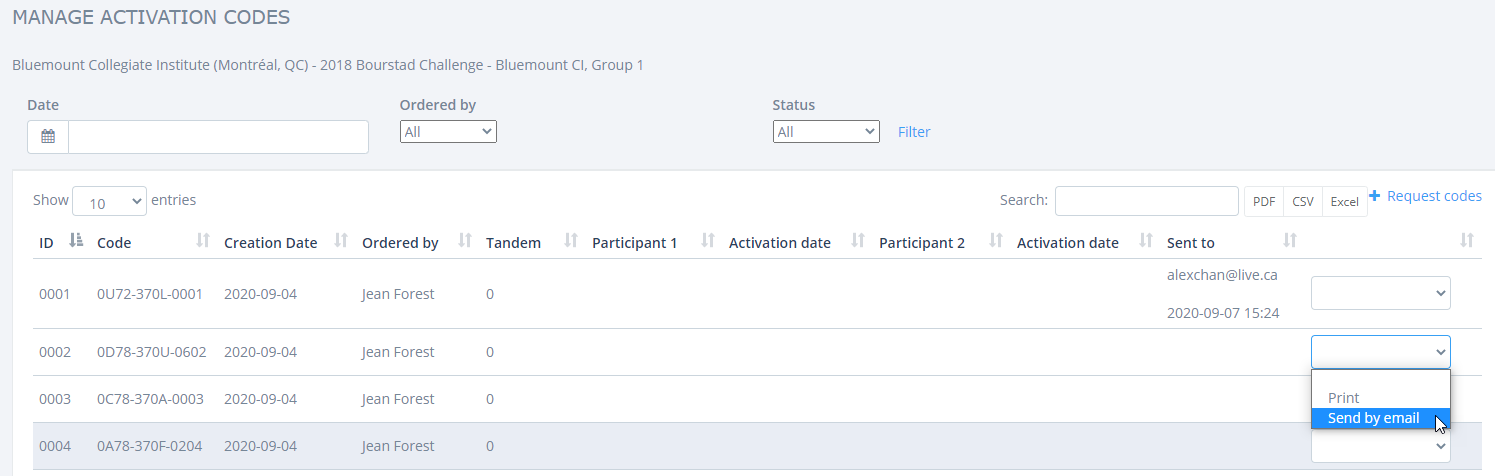Export table as CSV

click(1303, 202)
